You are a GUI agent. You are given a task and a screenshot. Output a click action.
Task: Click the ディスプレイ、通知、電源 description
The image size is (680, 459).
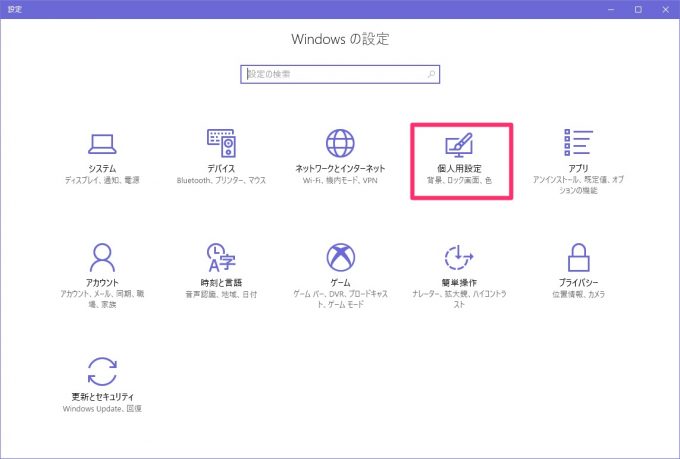click(102, 180)
